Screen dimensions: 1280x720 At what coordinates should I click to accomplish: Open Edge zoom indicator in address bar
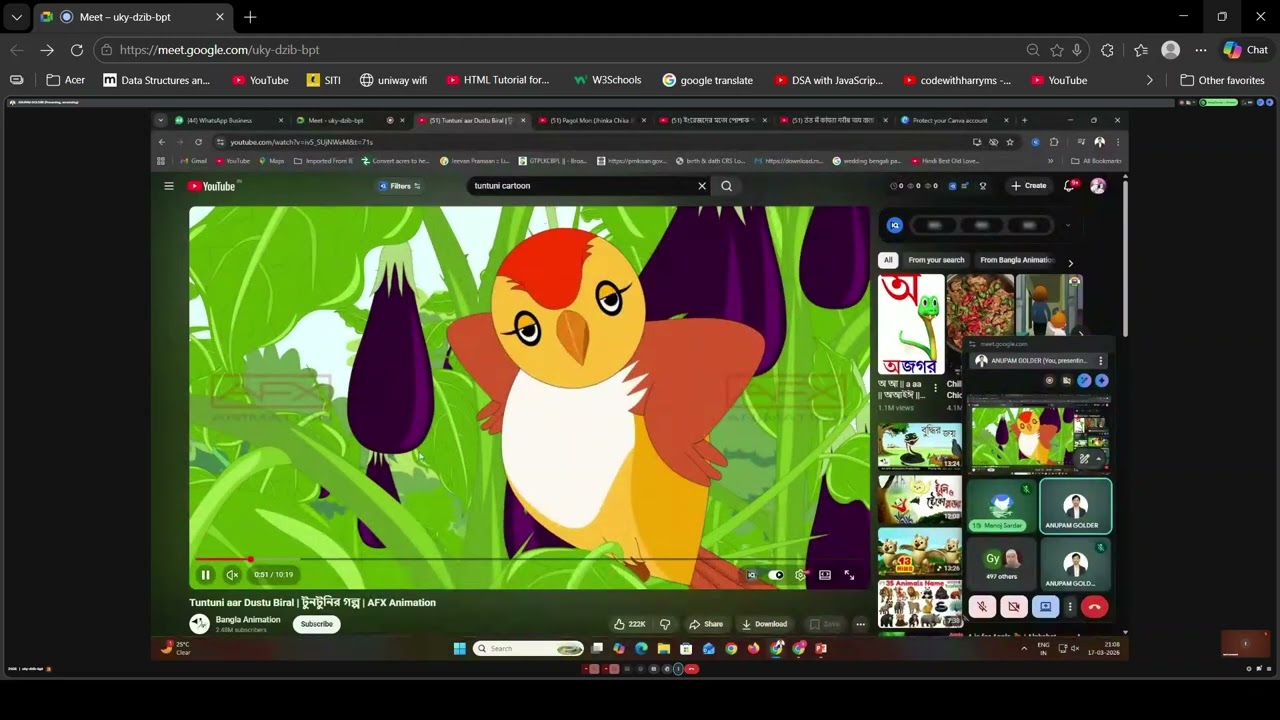coord(1033,50)
